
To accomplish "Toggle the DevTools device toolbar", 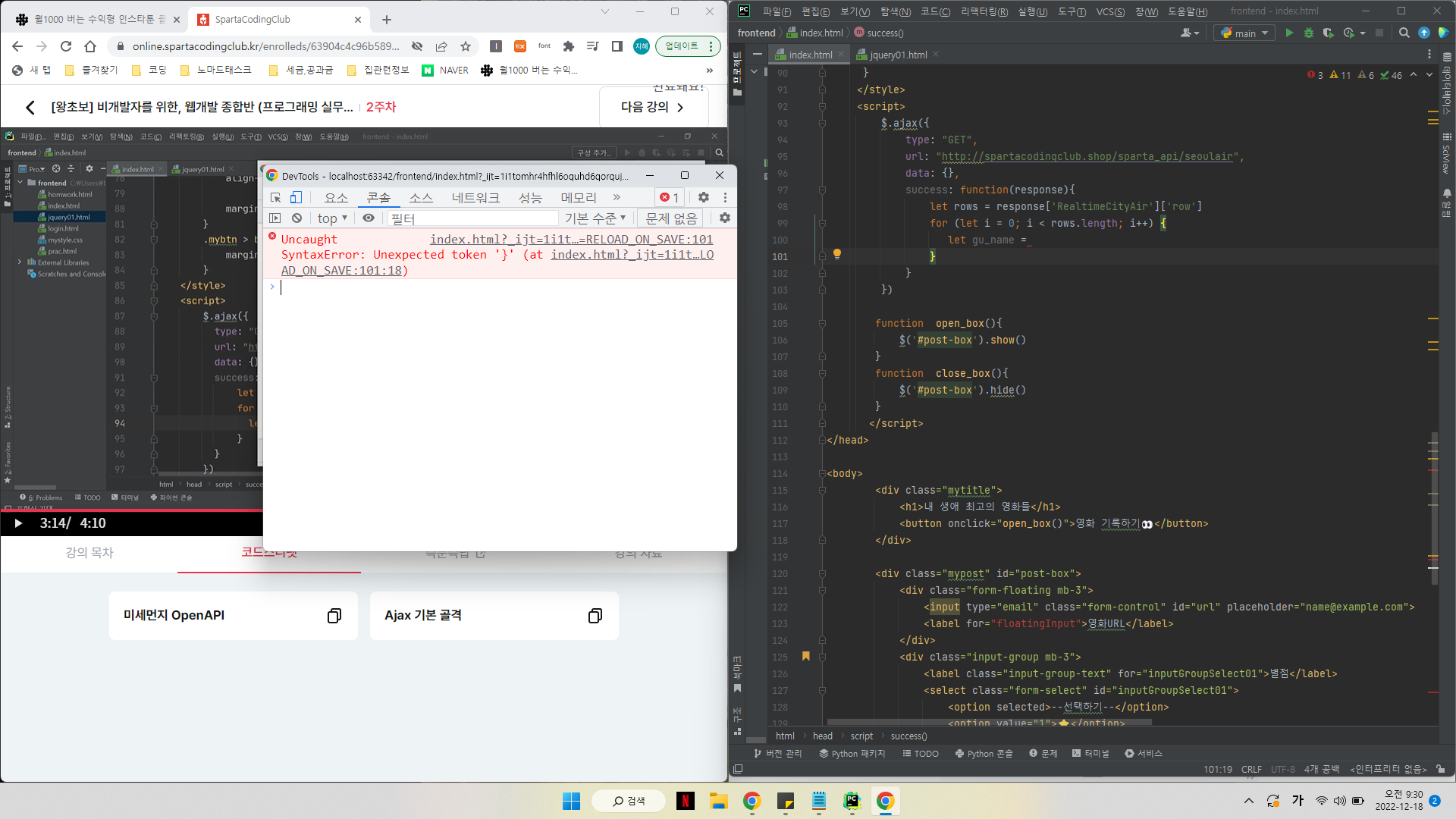I will [x=297, y=197].
